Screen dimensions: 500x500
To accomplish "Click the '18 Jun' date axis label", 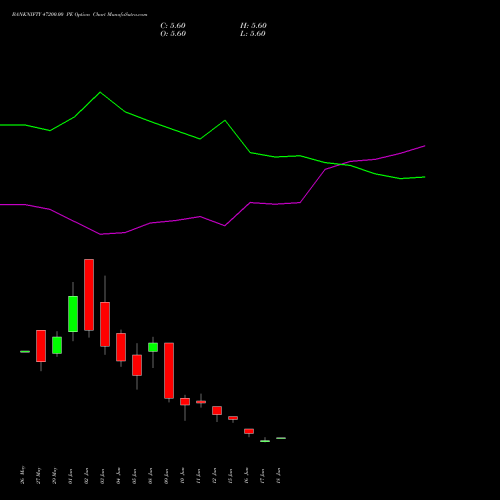I will (279, 476).
